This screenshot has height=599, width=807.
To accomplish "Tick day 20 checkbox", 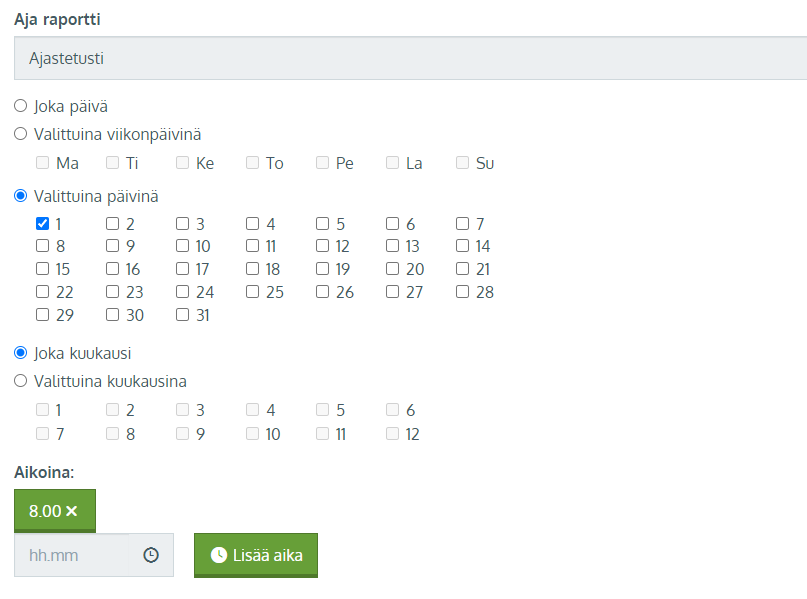I will point(392,269).
